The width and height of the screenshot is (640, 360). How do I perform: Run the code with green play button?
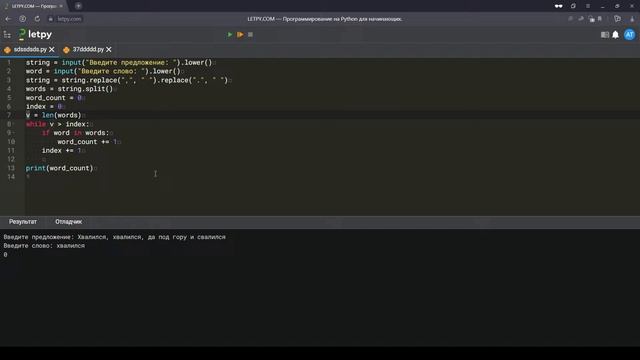click(x=230, y=35)
